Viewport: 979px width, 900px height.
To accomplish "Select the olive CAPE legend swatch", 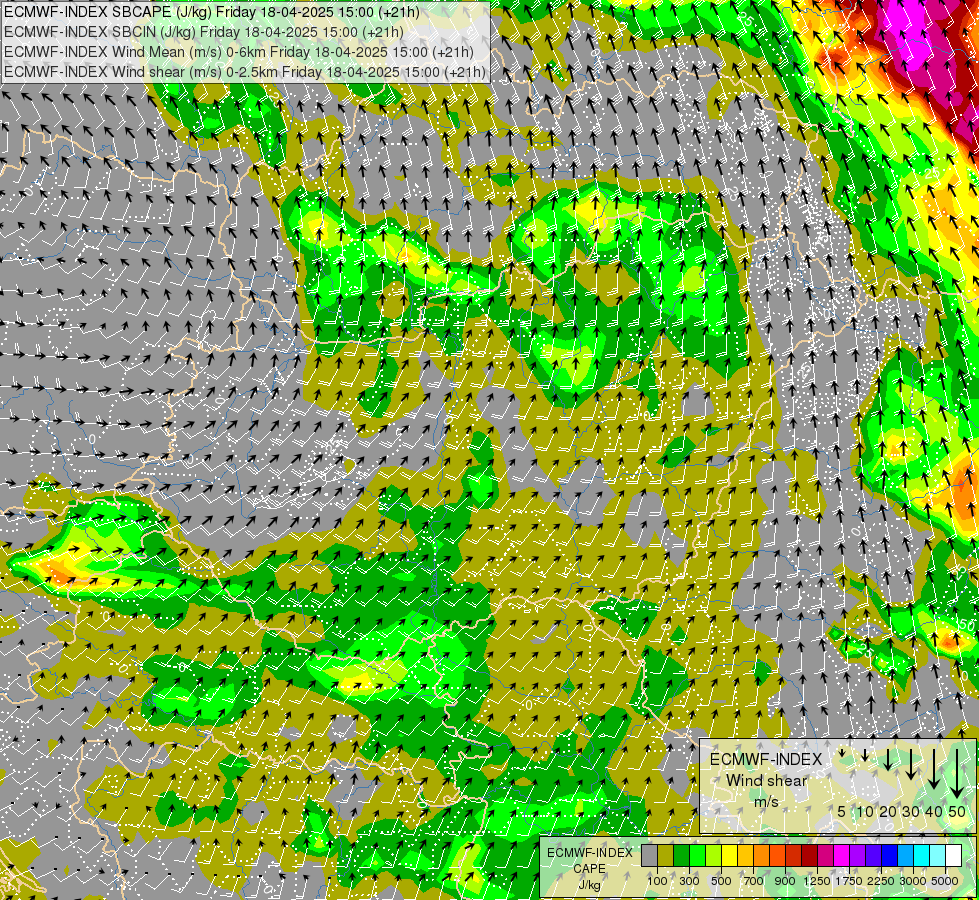I will (666, 855).
